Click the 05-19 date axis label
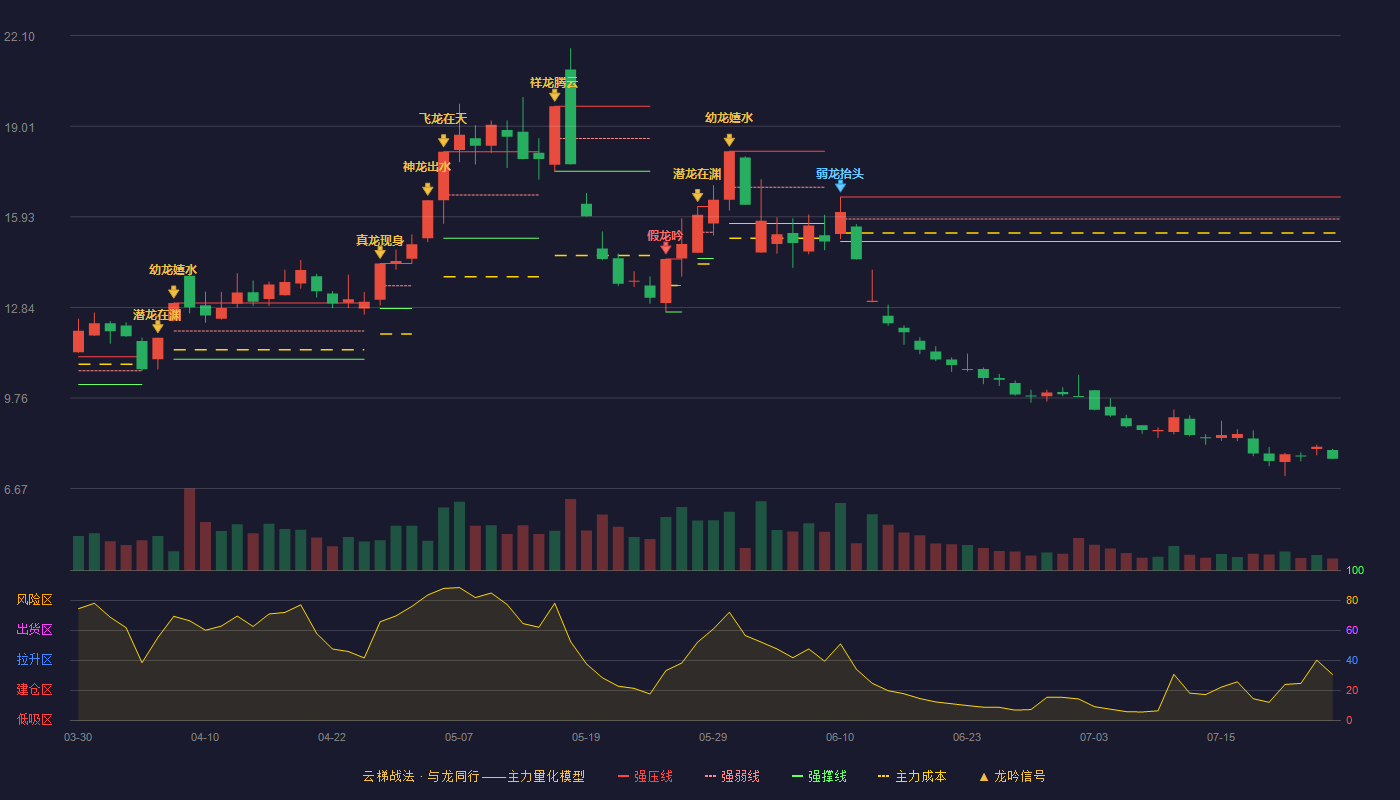 (x=586, y=737)
